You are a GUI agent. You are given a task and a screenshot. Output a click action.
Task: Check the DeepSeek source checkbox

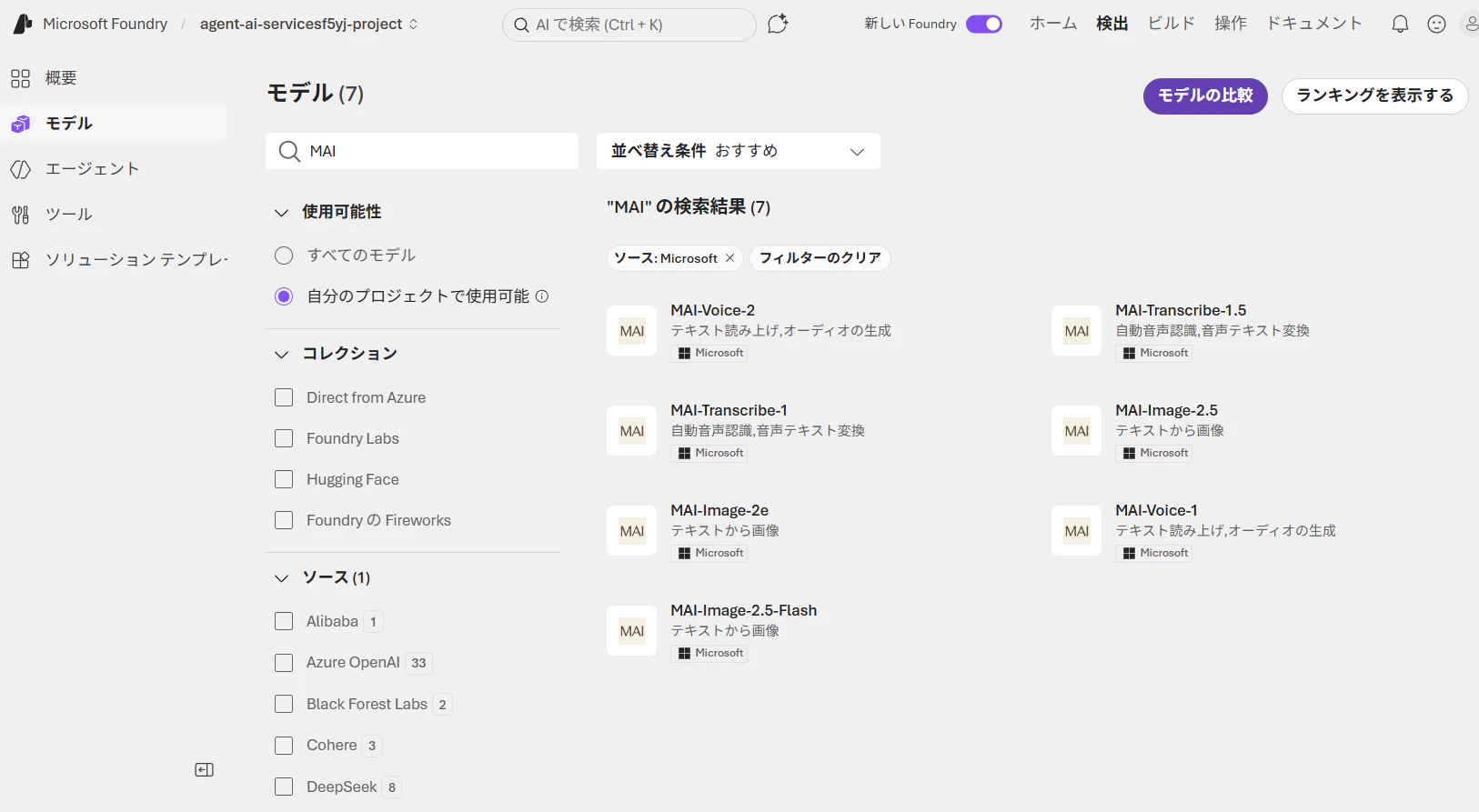pyautogui.click(x=284, y=787)
